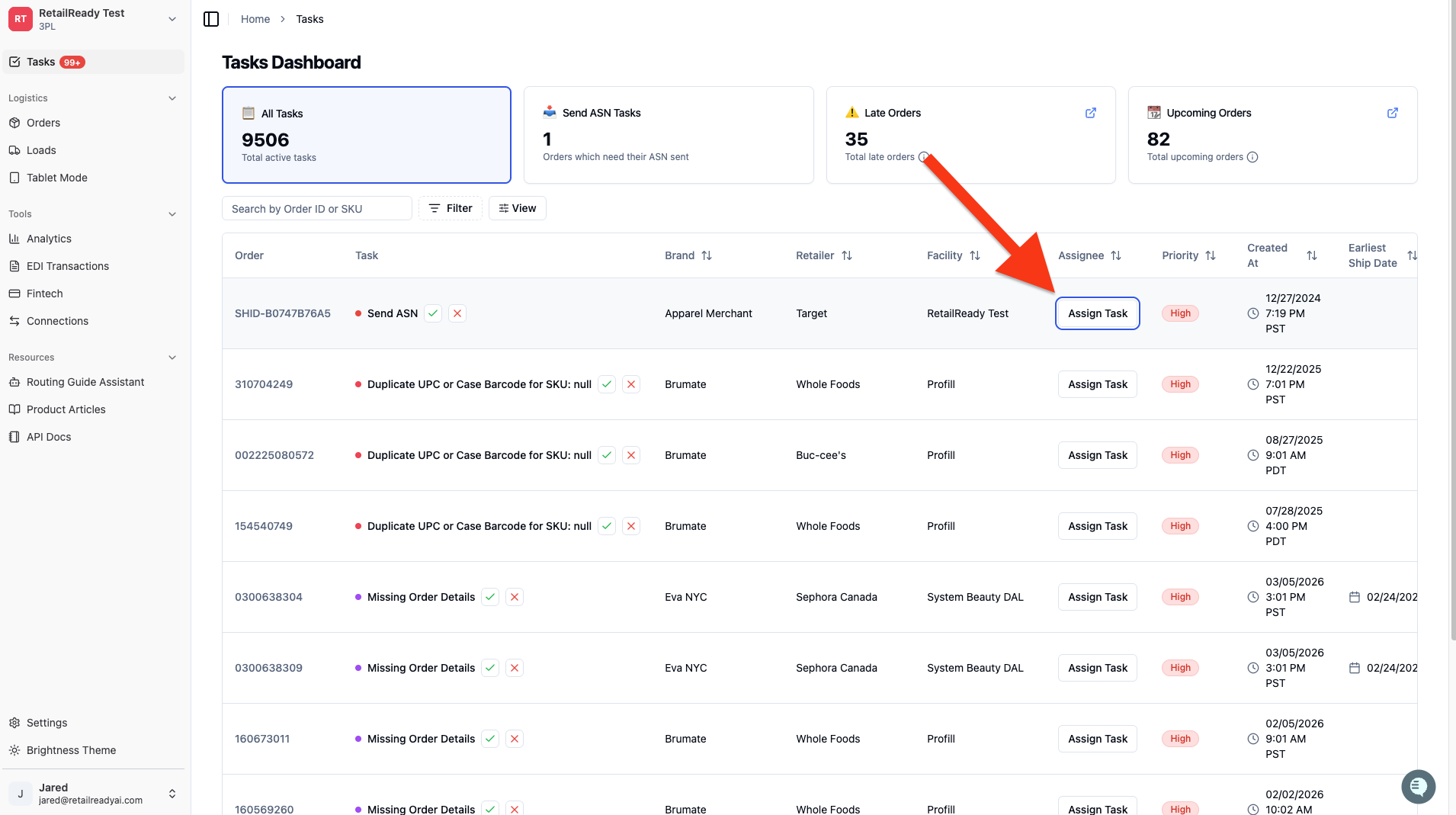Image resolution: width=1456 pixels, height=815 pixels.
Task: Sort by Priority column arrows
Action: 1211,255
